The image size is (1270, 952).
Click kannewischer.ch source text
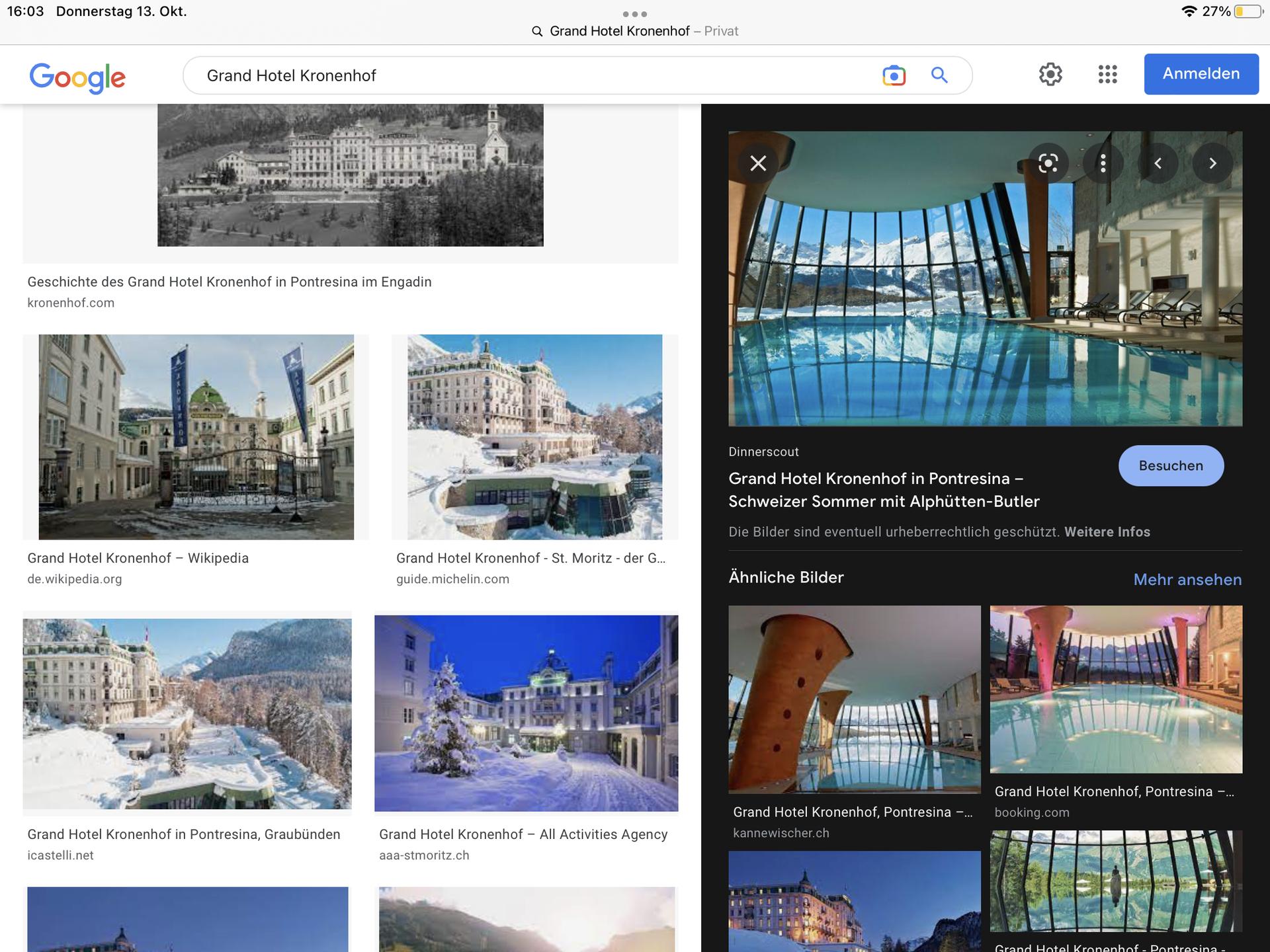pyautogui.click(x=781, y=833)
